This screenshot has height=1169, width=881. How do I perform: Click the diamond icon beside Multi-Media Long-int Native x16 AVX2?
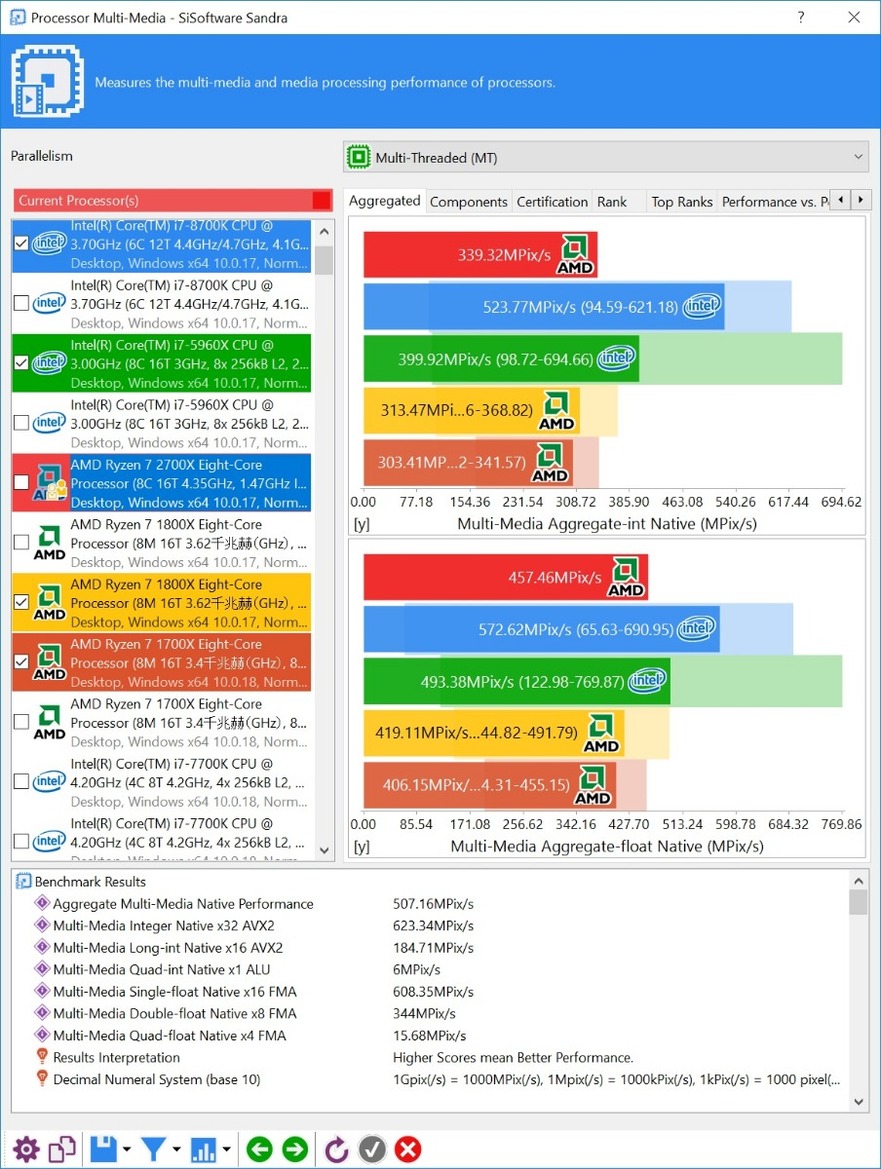pos(42,948)
